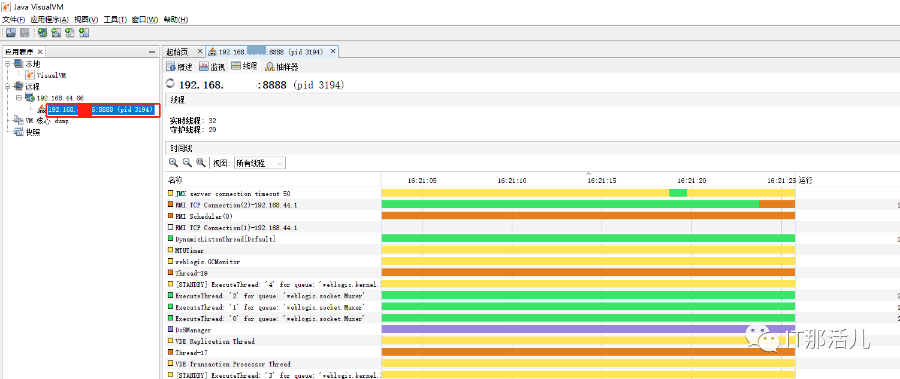Viewport: 900px width, 379px height.
Task: Open the 视图(V) menu
Action: (86, 20)
